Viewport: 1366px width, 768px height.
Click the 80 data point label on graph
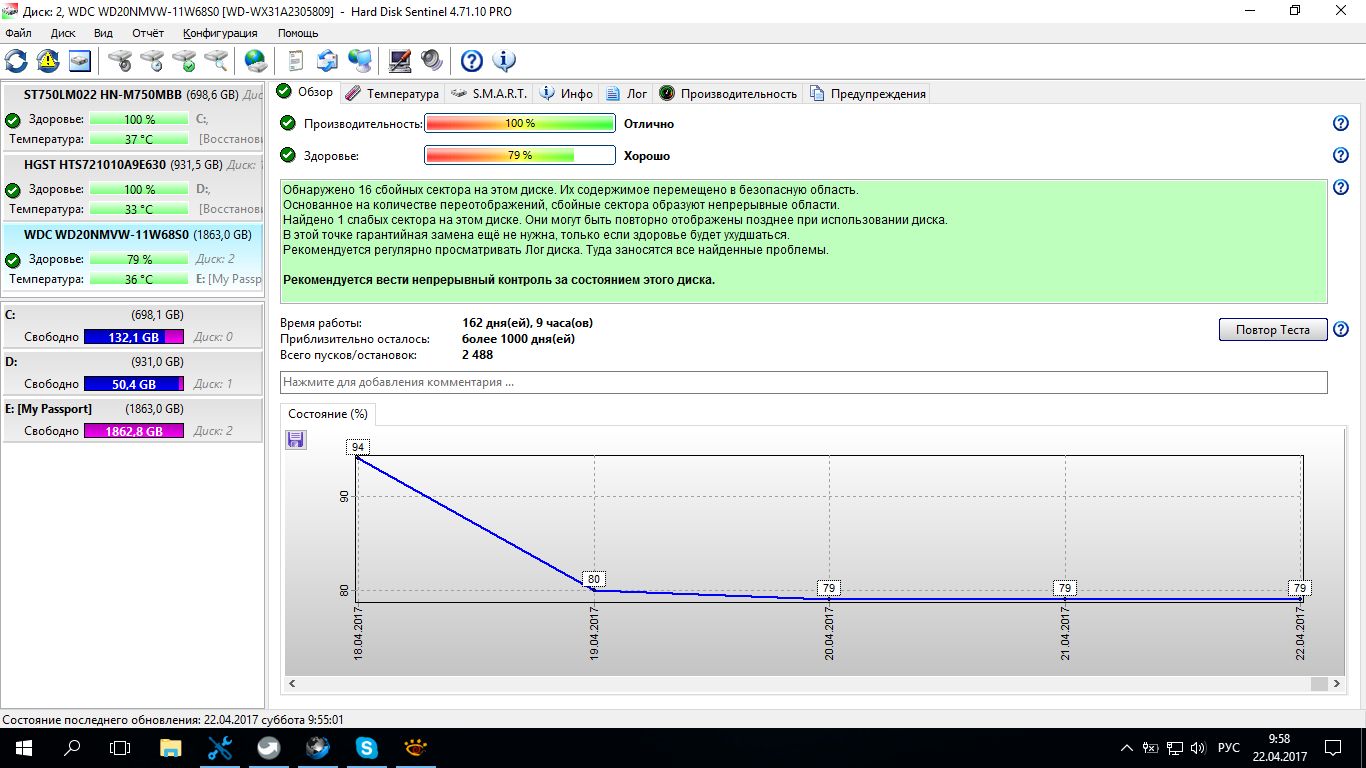pos(594,579)
